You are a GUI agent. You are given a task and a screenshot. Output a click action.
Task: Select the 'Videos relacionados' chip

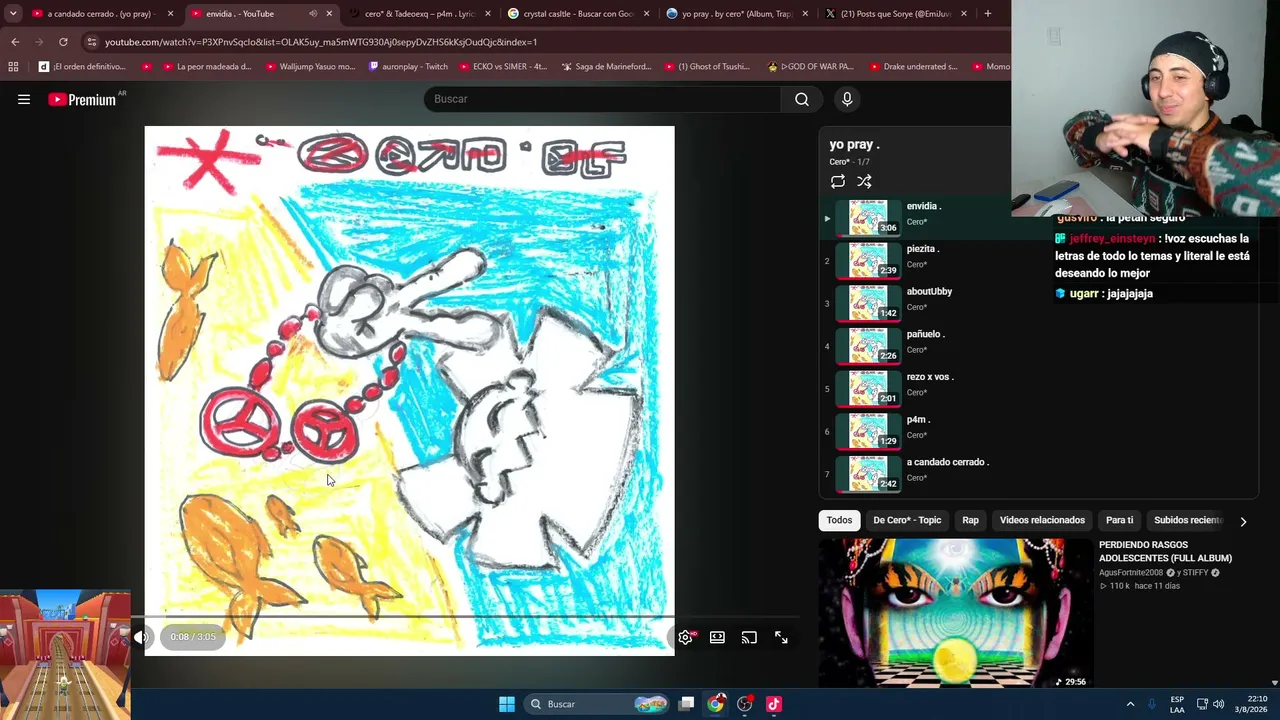(x=1042, y=520)
